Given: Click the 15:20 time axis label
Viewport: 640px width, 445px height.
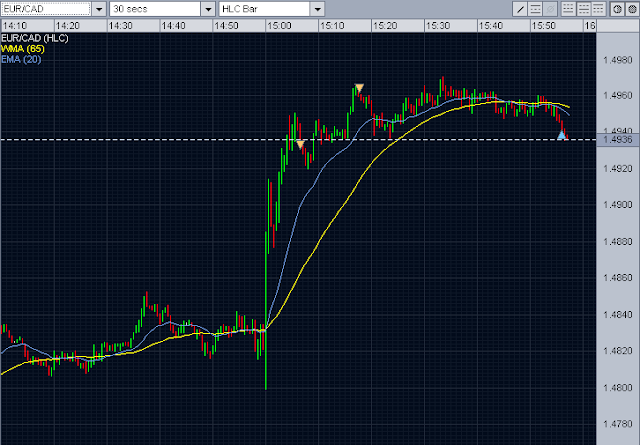Looking at the screenshot, I should click(x=385, y=26).
